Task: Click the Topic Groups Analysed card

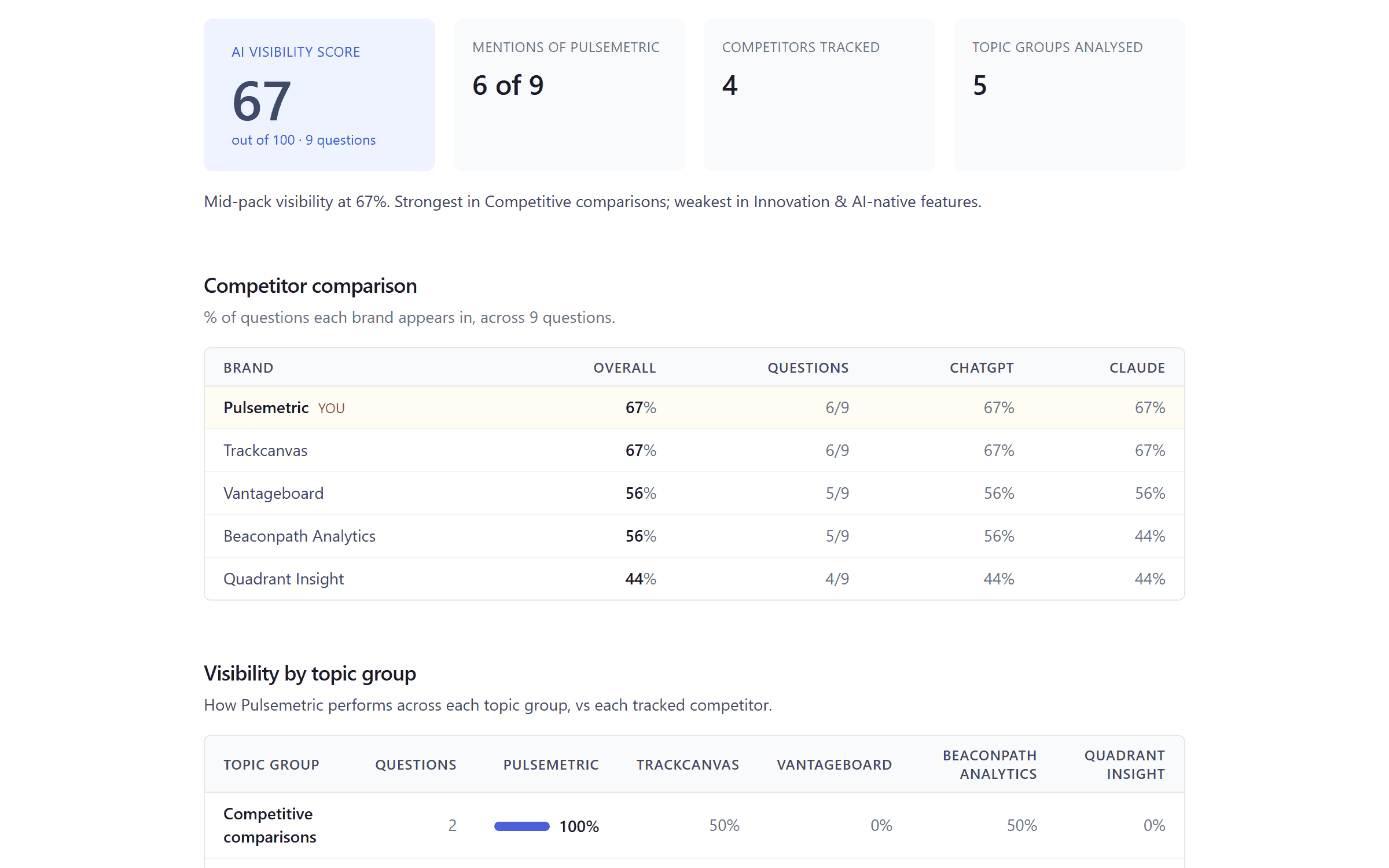Action: [x=1069, y=95]
